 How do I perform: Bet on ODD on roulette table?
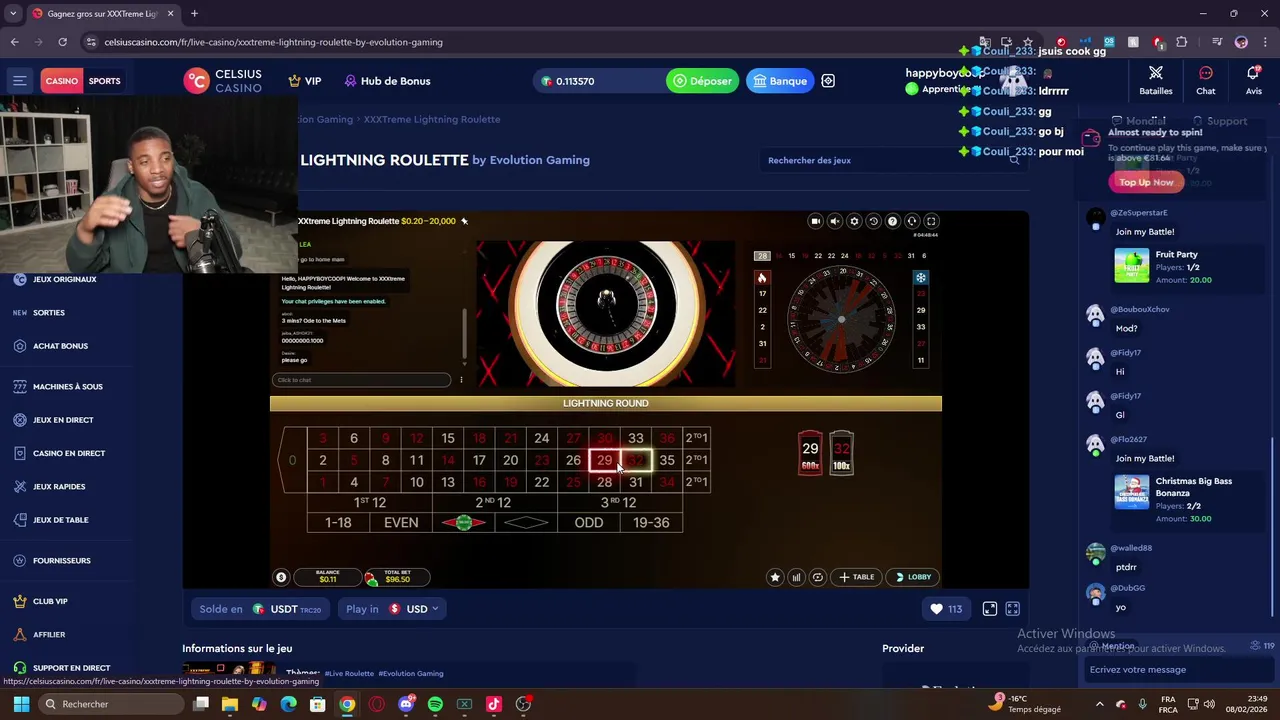point(589,522)
